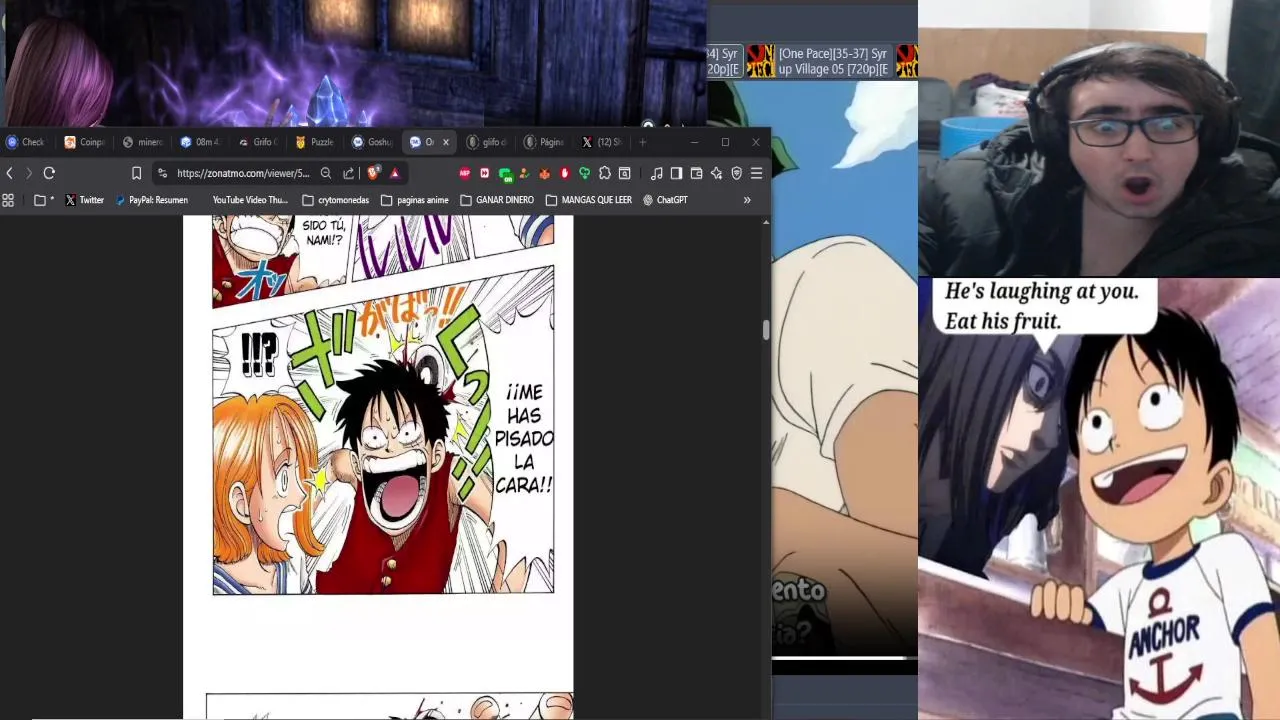1280x720 pixels.
Task: Open the MetaMask fox extension
Action: (x=544, y=173)
